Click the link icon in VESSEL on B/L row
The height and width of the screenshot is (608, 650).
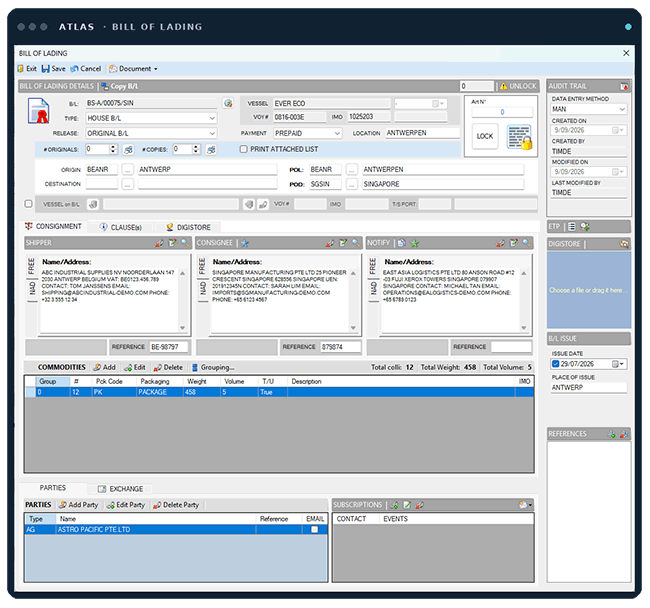click(x=263, y=204)
